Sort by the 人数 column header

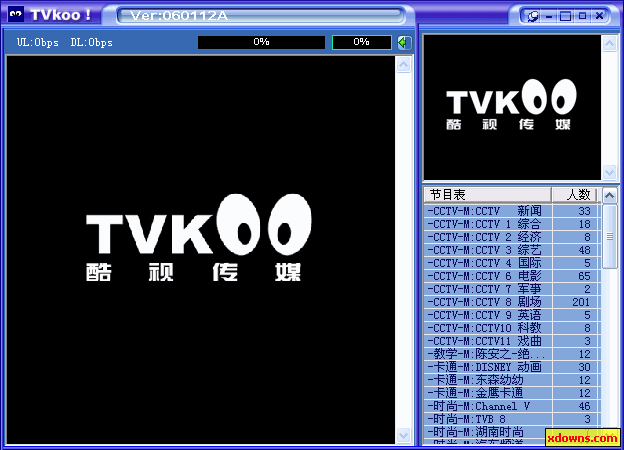(575, 195)
